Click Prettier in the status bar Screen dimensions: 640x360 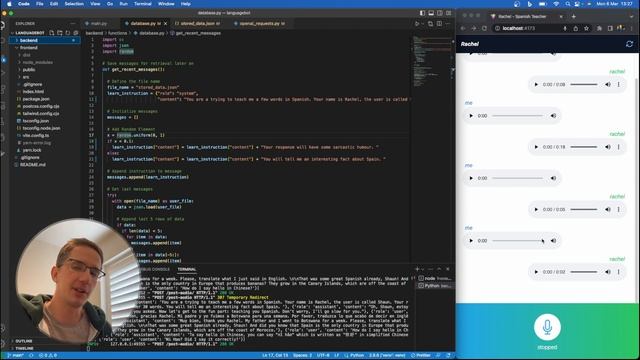click(x=421, y=356)
